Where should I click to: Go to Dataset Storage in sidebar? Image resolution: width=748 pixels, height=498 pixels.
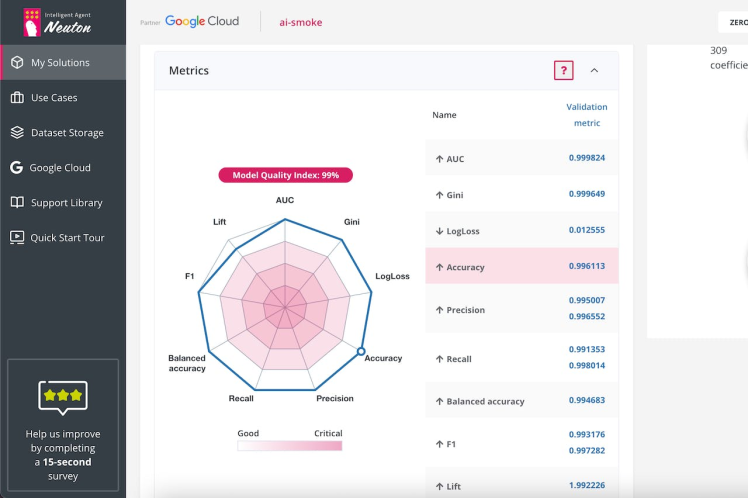[67, 133]
